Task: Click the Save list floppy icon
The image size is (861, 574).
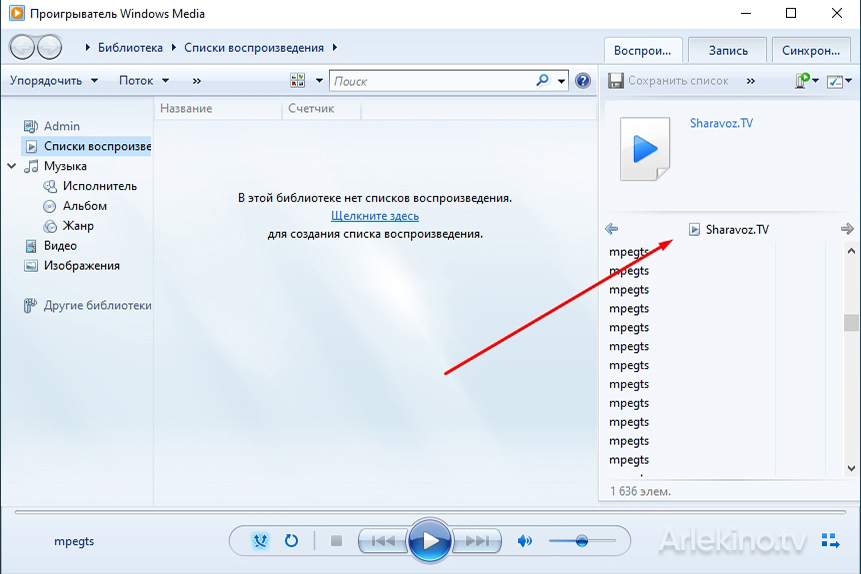Action: 616,81
